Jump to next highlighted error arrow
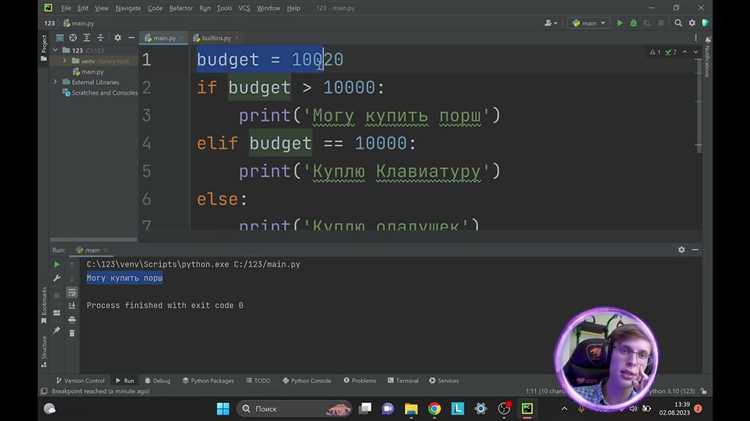This screenshot has width=750, height=421. (x=695, y=52)
